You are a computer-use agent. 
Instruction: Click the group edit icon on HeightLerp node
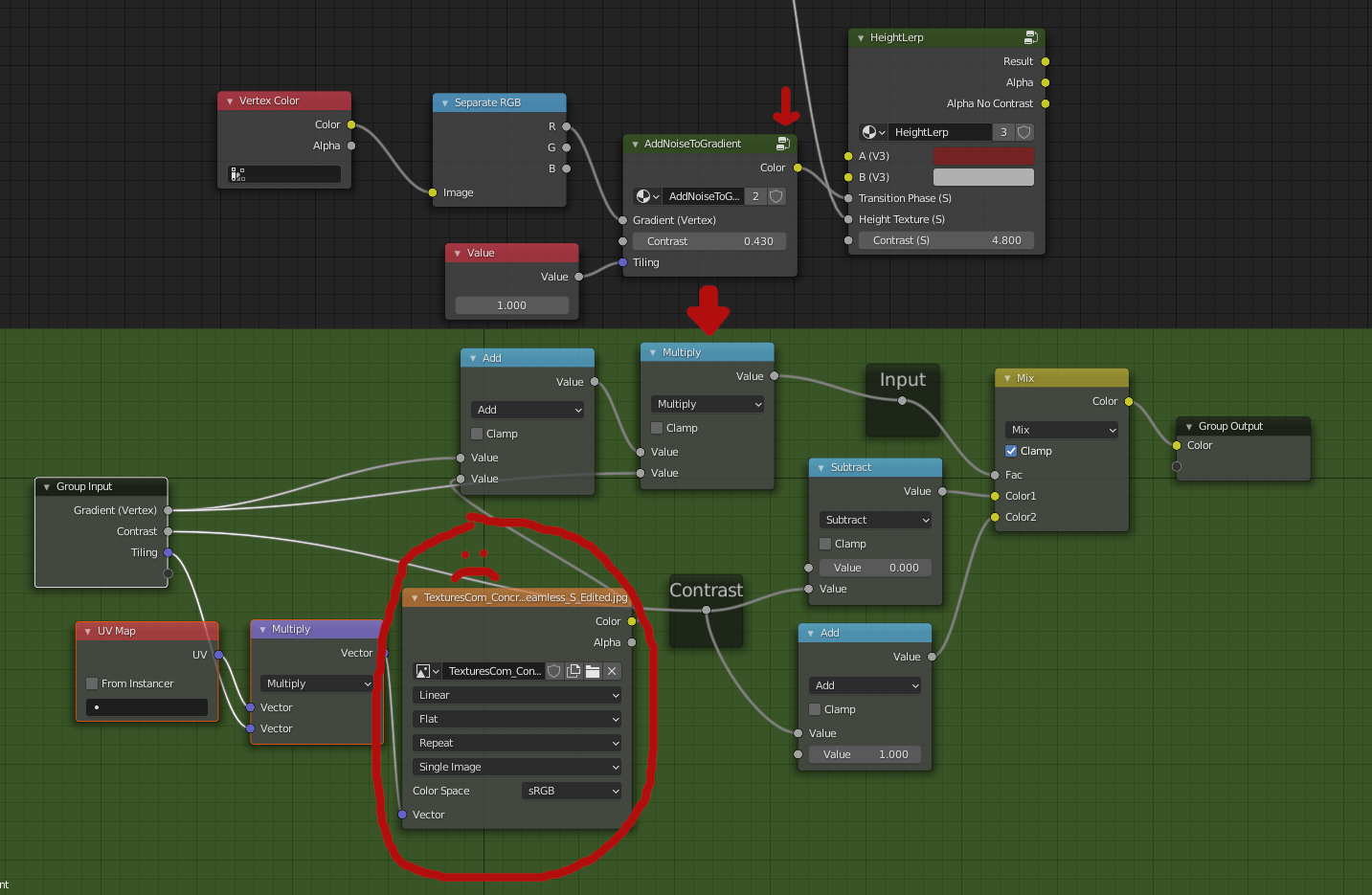click(x=1030, y=37)
